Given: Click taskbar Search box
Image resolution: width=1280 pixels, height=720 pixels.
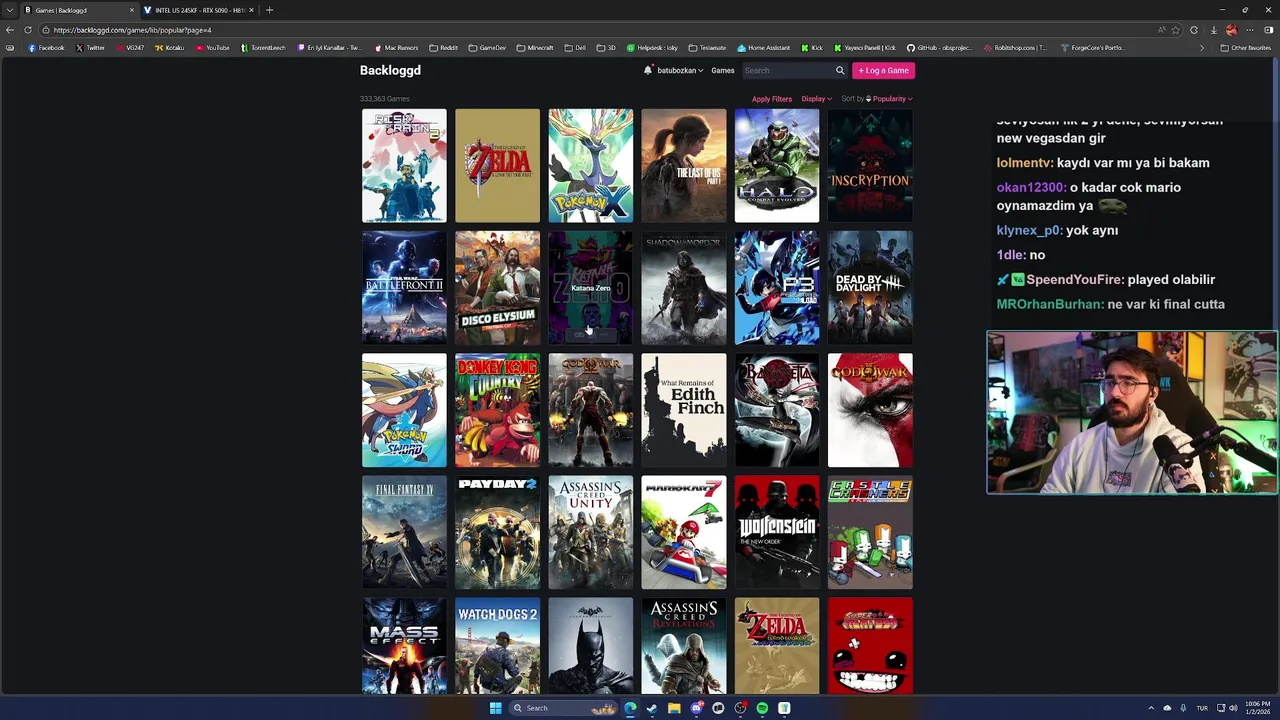Looking at the screenshot, I should click(x=565, y=708).
